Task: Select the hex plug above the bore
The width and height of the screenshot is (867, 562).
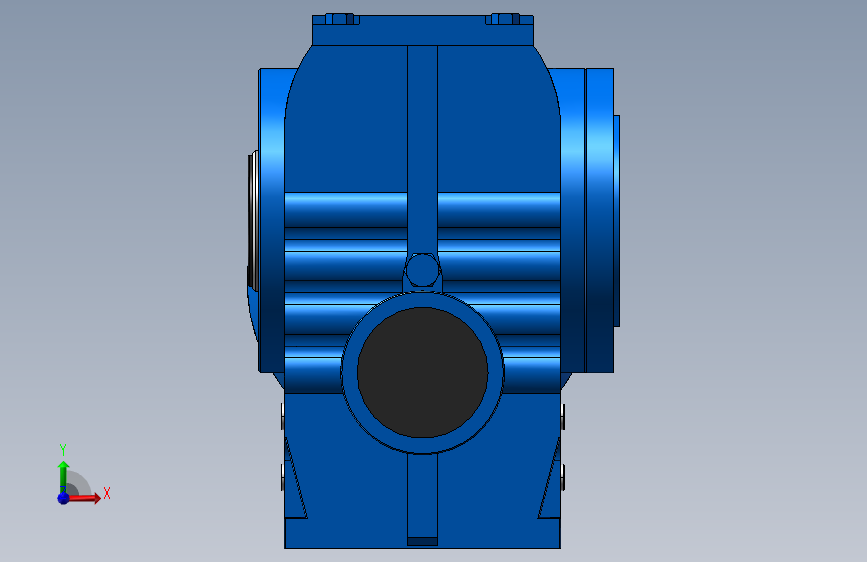Action: (422, 270)
